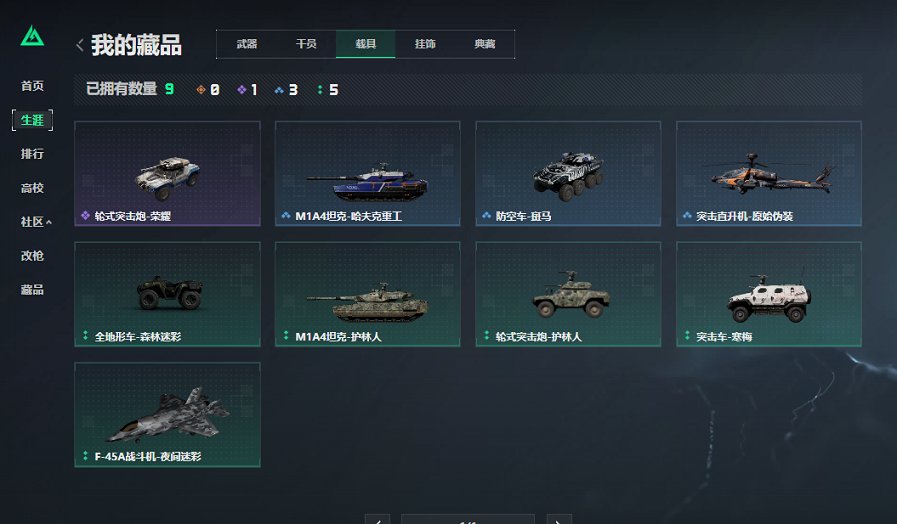Click the green triangle logo icon
The width and height of the screenshot is (897, 524).
click(32, 36)
